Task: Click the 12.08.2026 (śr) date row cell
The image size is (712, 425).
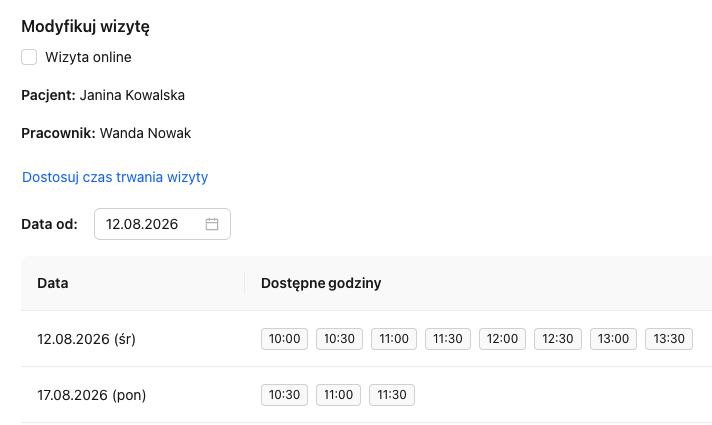Action: pos(86,339)
